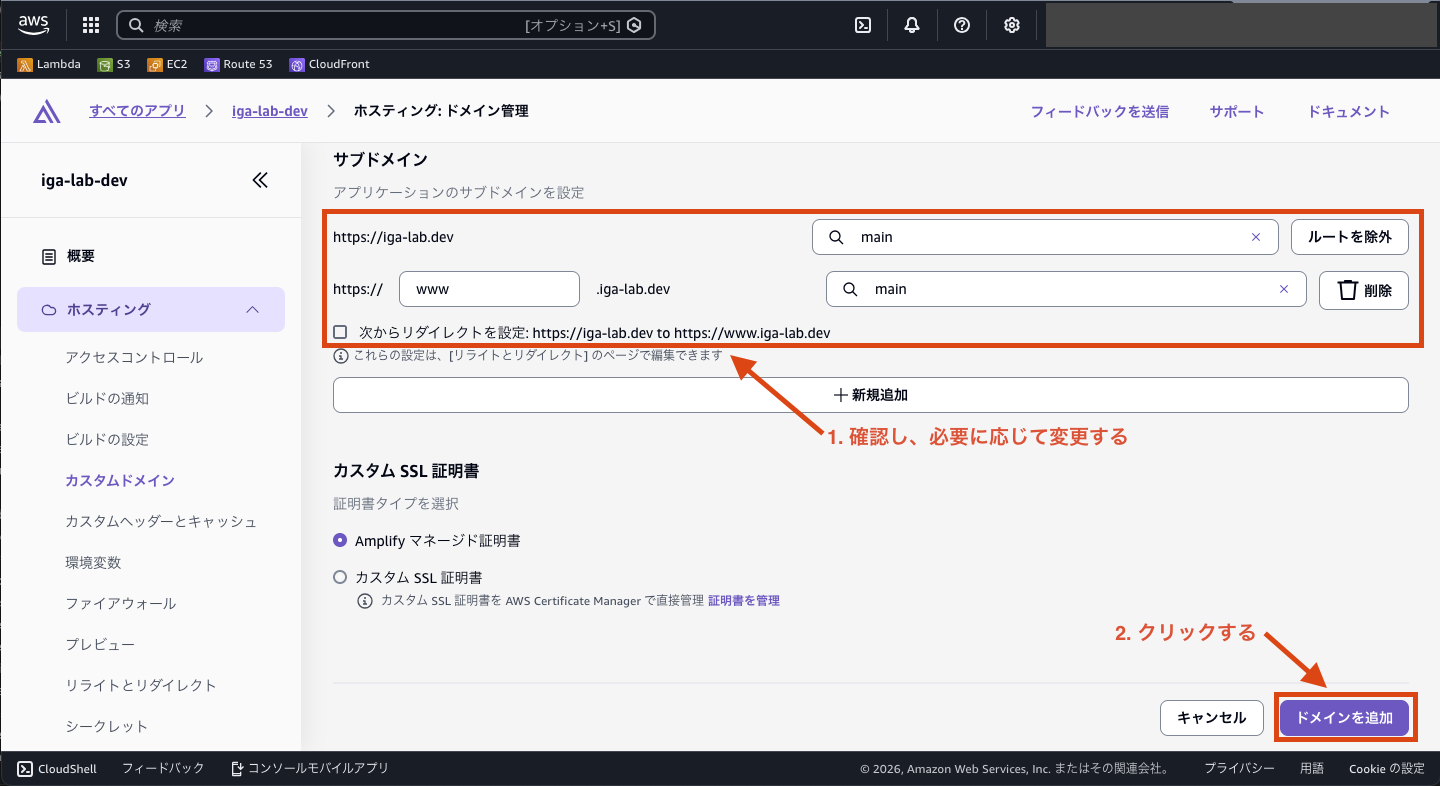Go to アクセスコントロール in sidebar
The image size is (1440, 786).
click(x=134, y=357)
